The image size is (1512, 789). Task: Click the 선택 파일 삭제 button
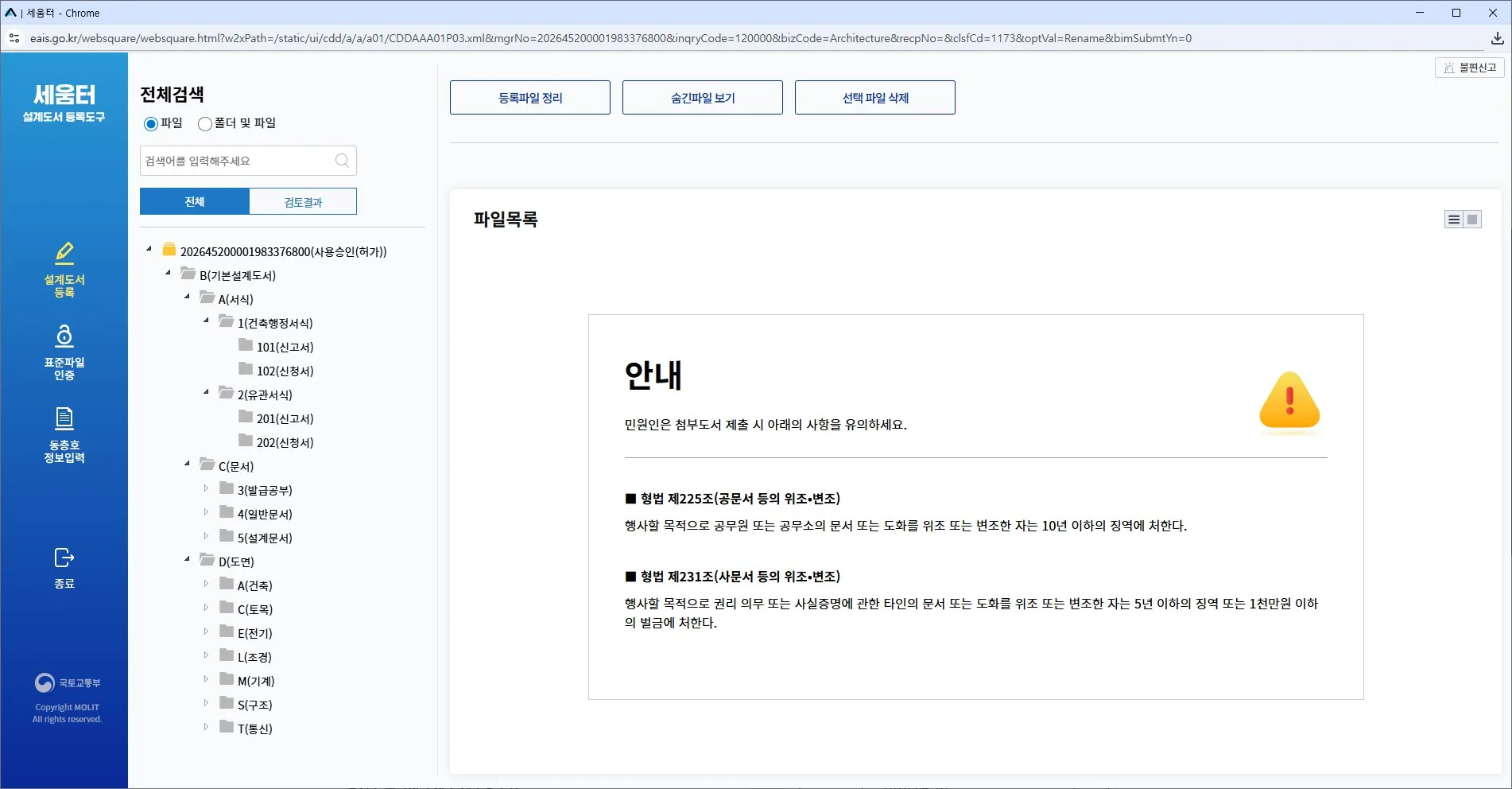[875, 98]
